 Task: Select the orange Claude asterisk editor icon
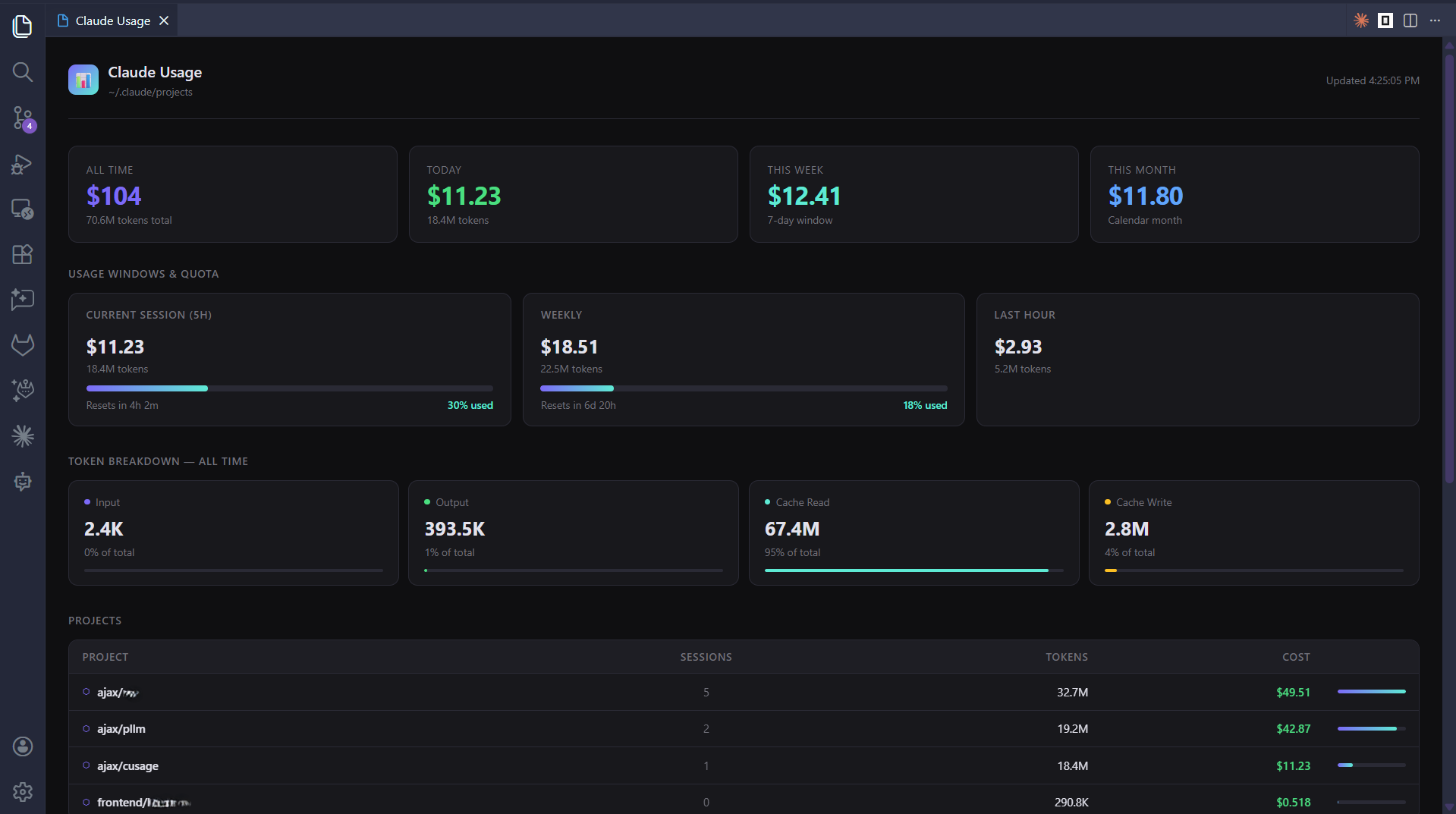pyautogui.click(x=1360, y=20)
